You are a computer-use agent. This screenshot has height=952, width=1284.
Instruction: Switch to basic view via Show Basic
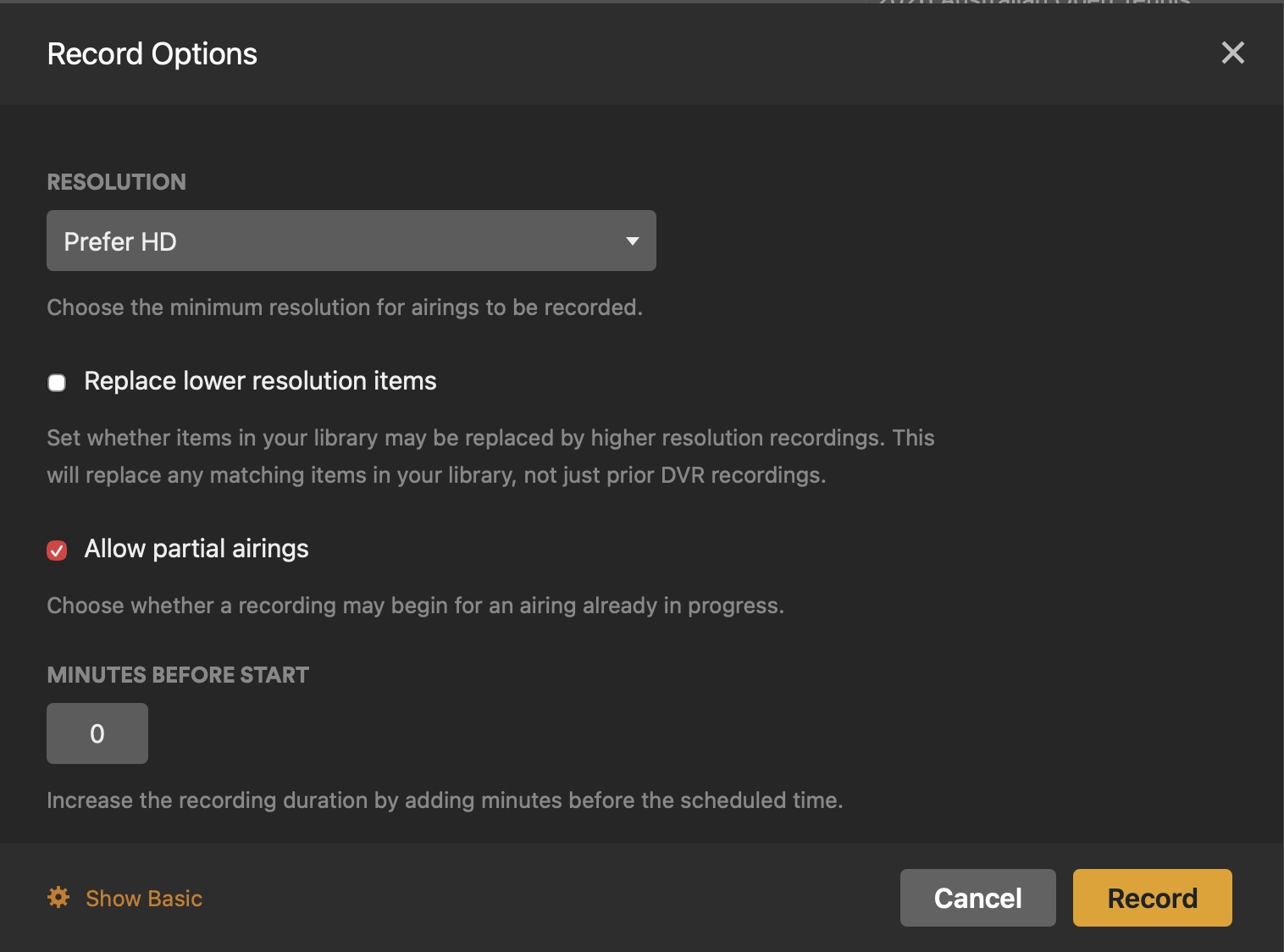pos(144,898)
